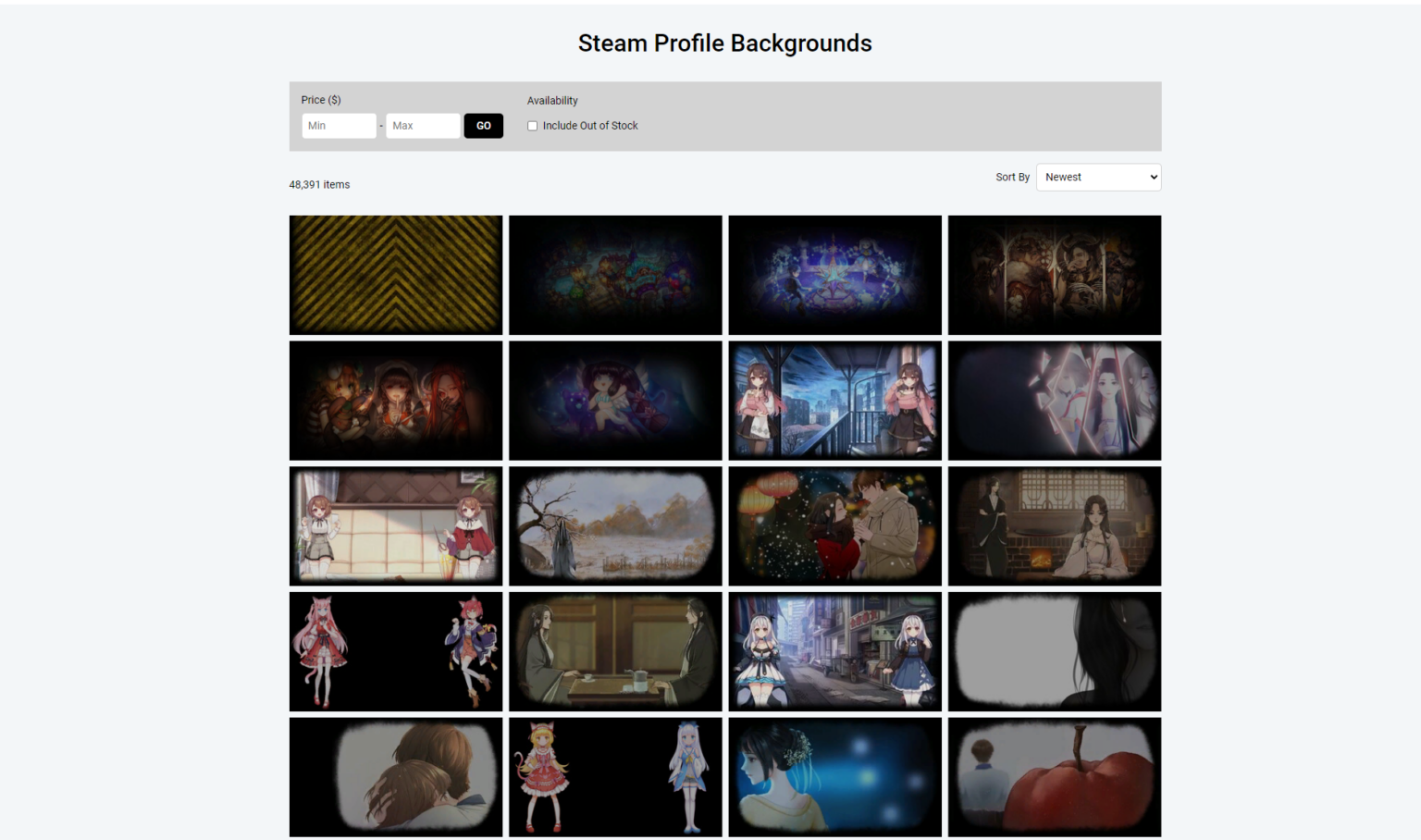The image size is (1421, 840).
Task: Click the Steam Profile Backgrounds page title
Action: tap(724, 43)
